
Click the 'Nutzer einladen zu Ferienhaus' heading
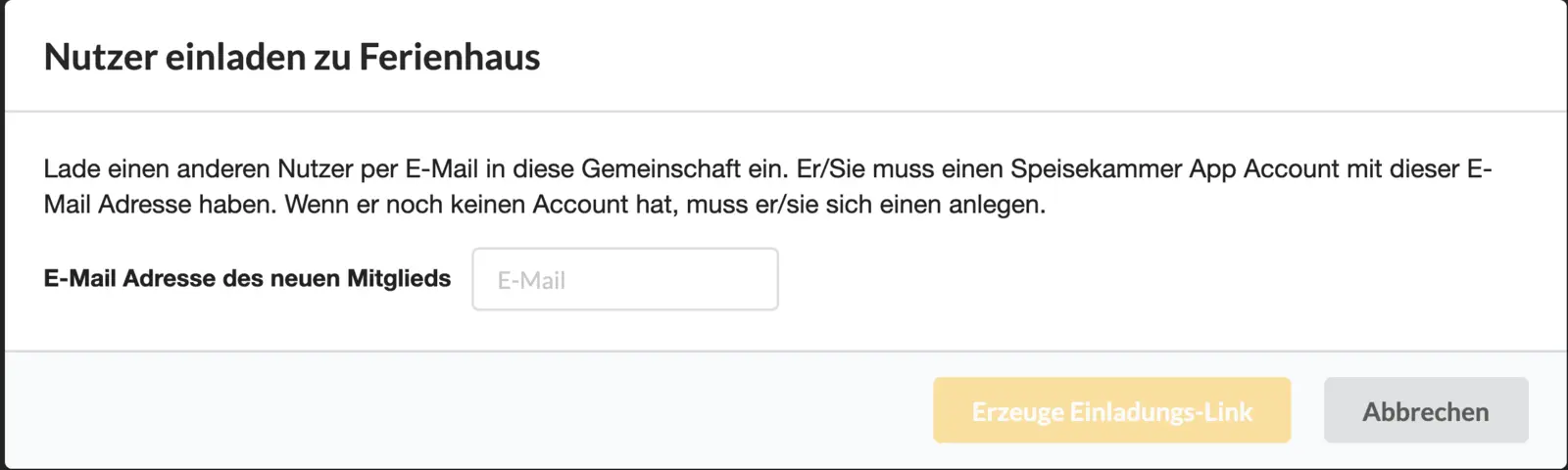click(x=292, y=57)
